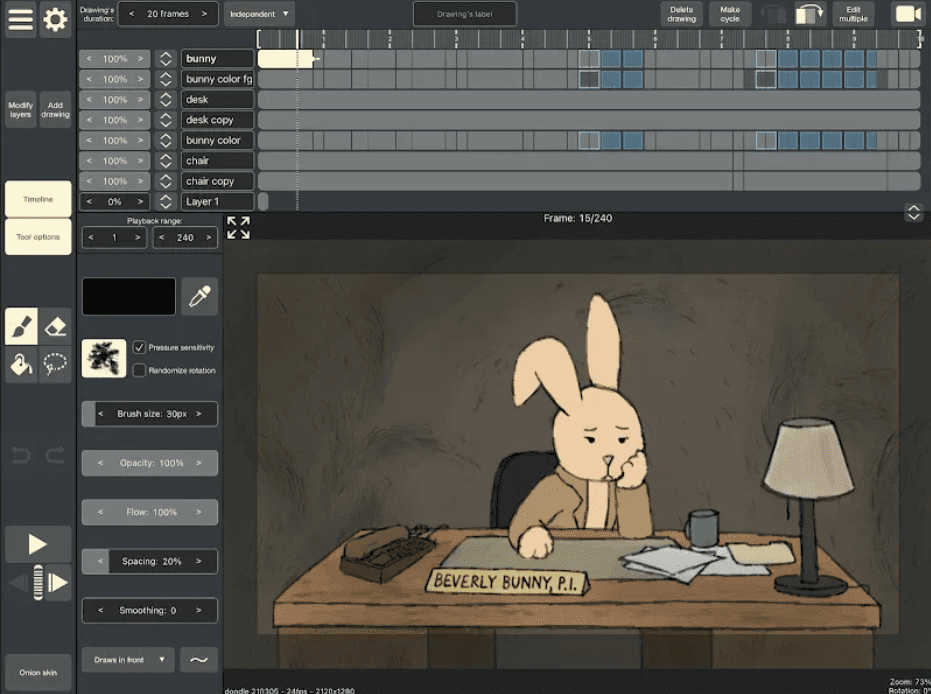Select the eraser tool

[x=55, y=327]
